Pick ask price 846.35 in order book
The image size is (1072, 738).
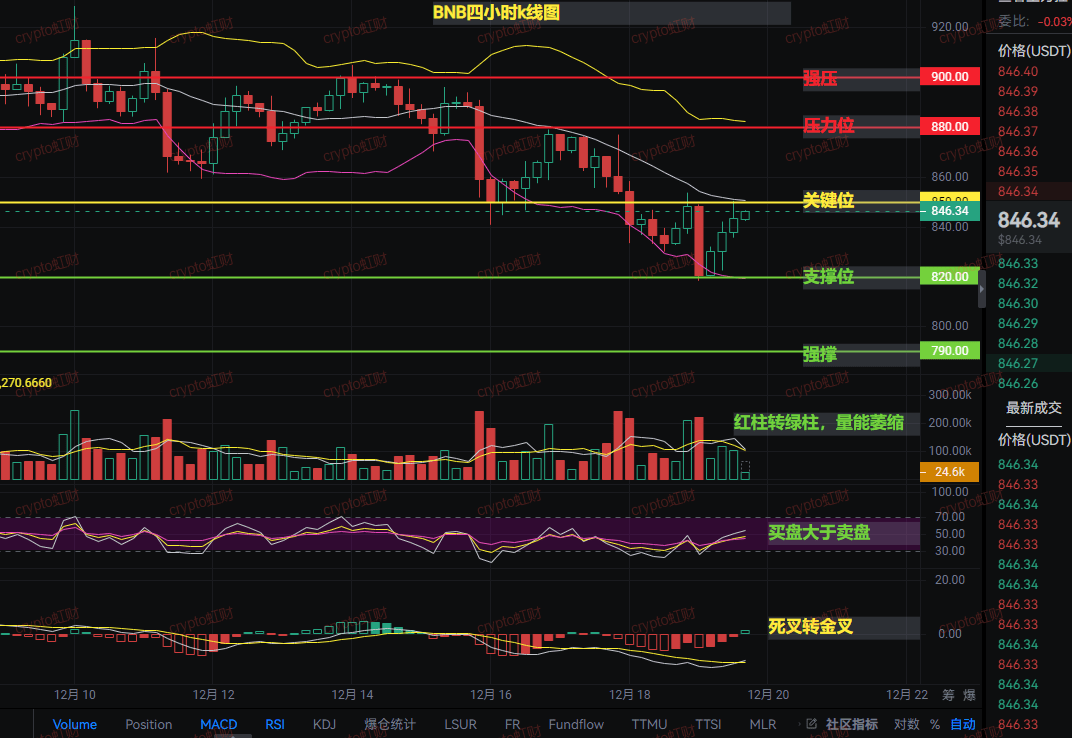(1017, 171)
